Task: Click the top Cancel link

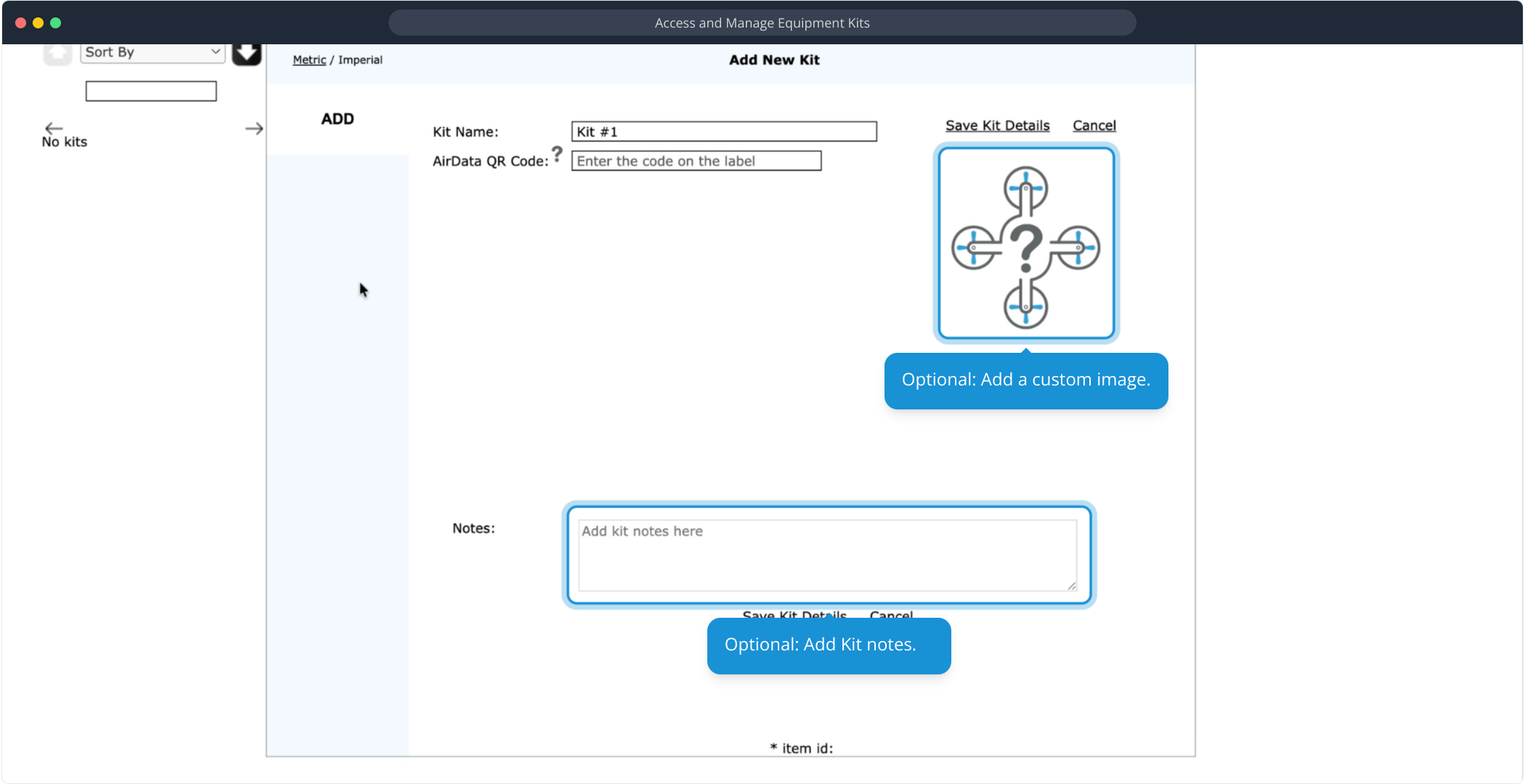Action: point(1094,126)
